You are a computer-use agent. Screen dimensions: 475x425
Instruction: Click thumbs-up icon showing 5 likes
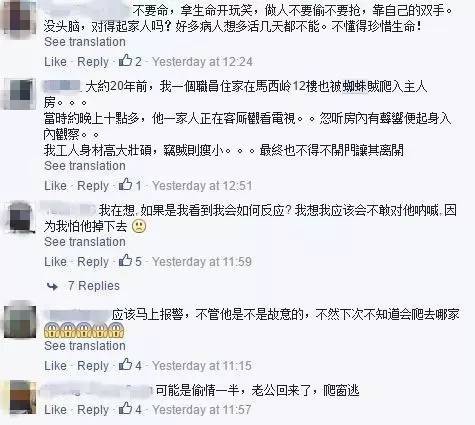[126, 261]
